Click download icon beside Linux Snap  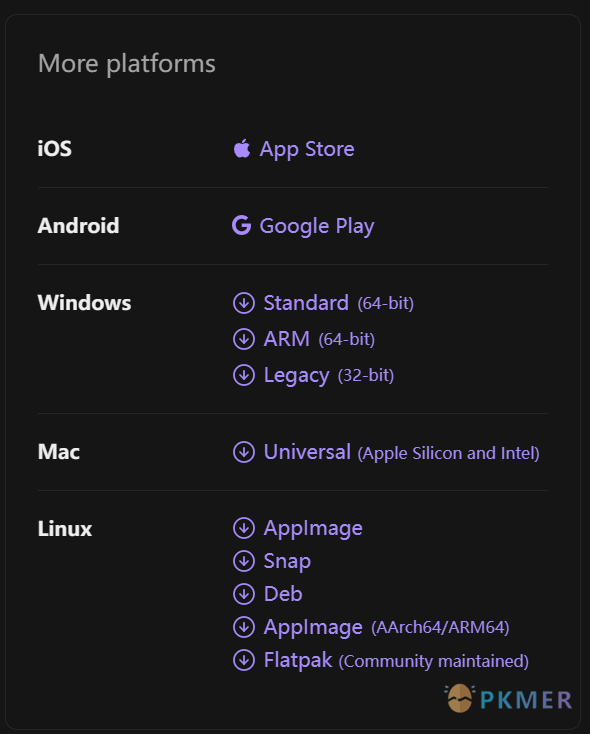[244, 561]
